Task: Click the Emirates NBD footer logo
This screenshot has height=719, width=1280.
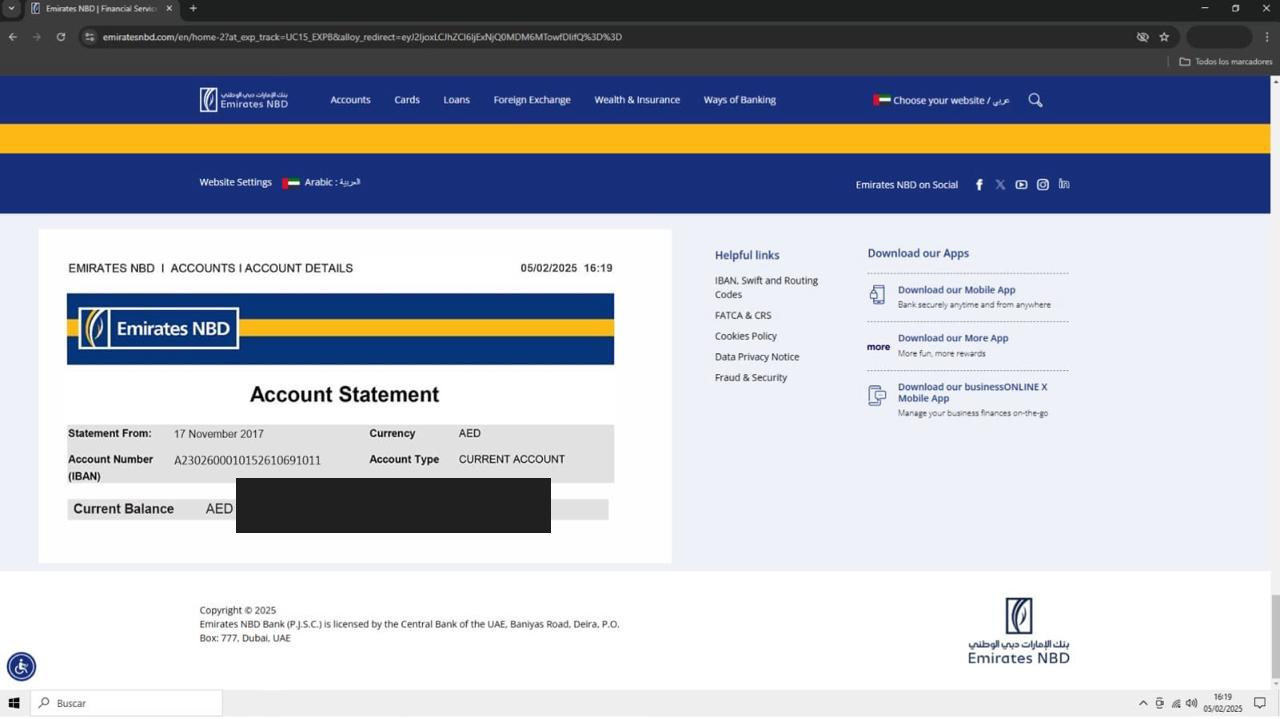Action: click(x=1019, y=631)
